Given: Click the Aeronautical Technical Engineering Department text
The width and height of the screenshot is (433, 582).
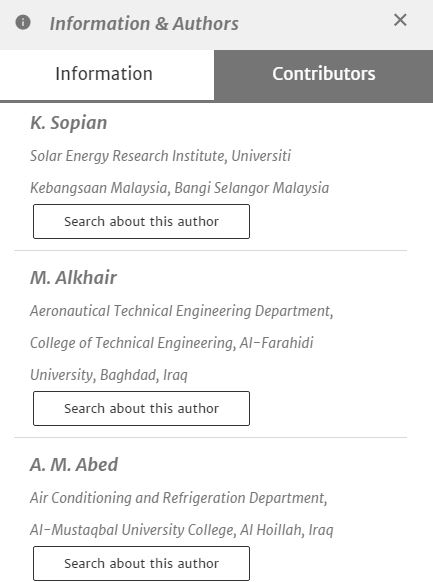Looking at the screenshot, I should point(181,311).
